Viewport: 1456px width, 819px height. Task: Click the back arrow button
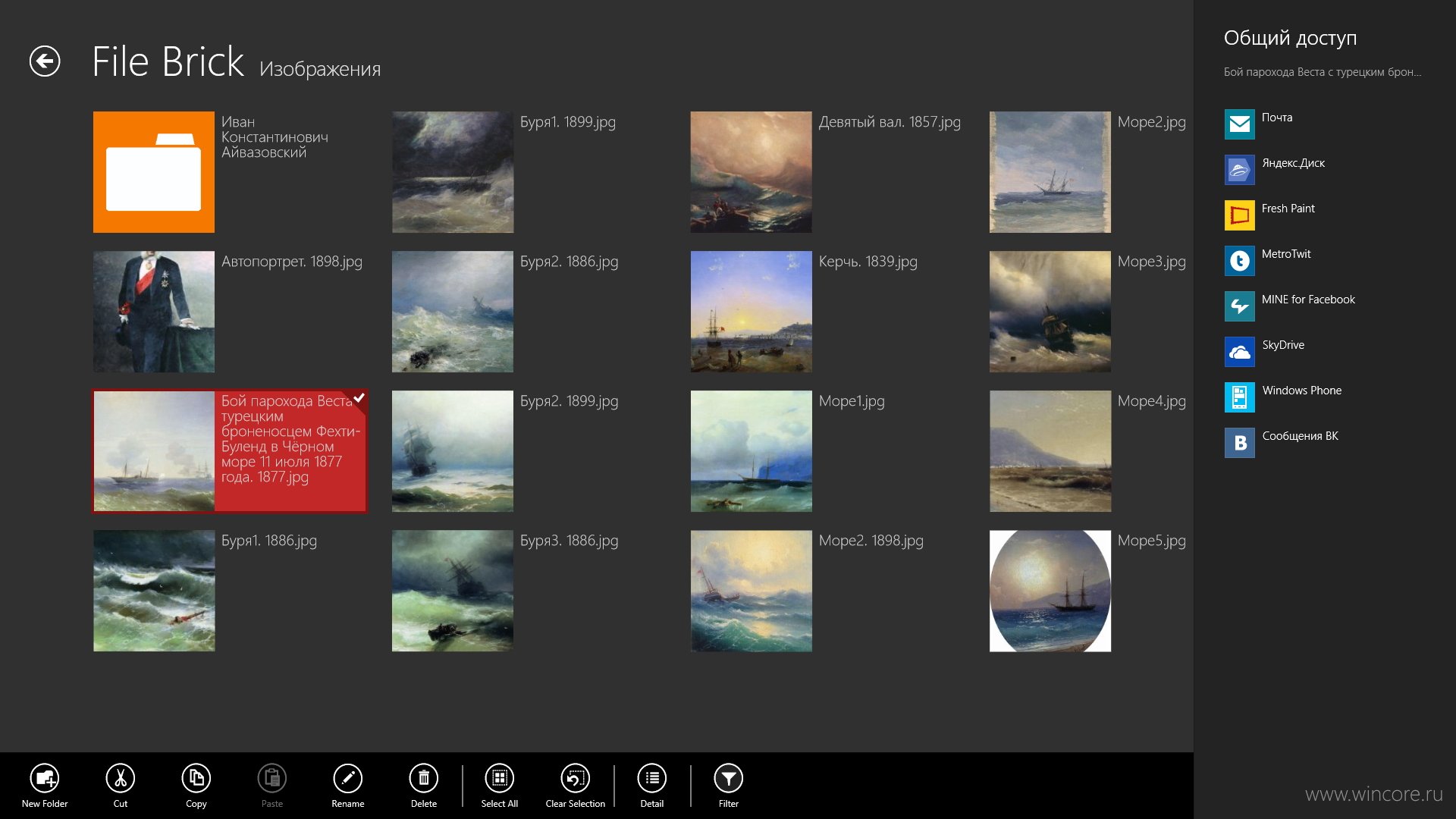pyautogui.click(x=45, y=61)
